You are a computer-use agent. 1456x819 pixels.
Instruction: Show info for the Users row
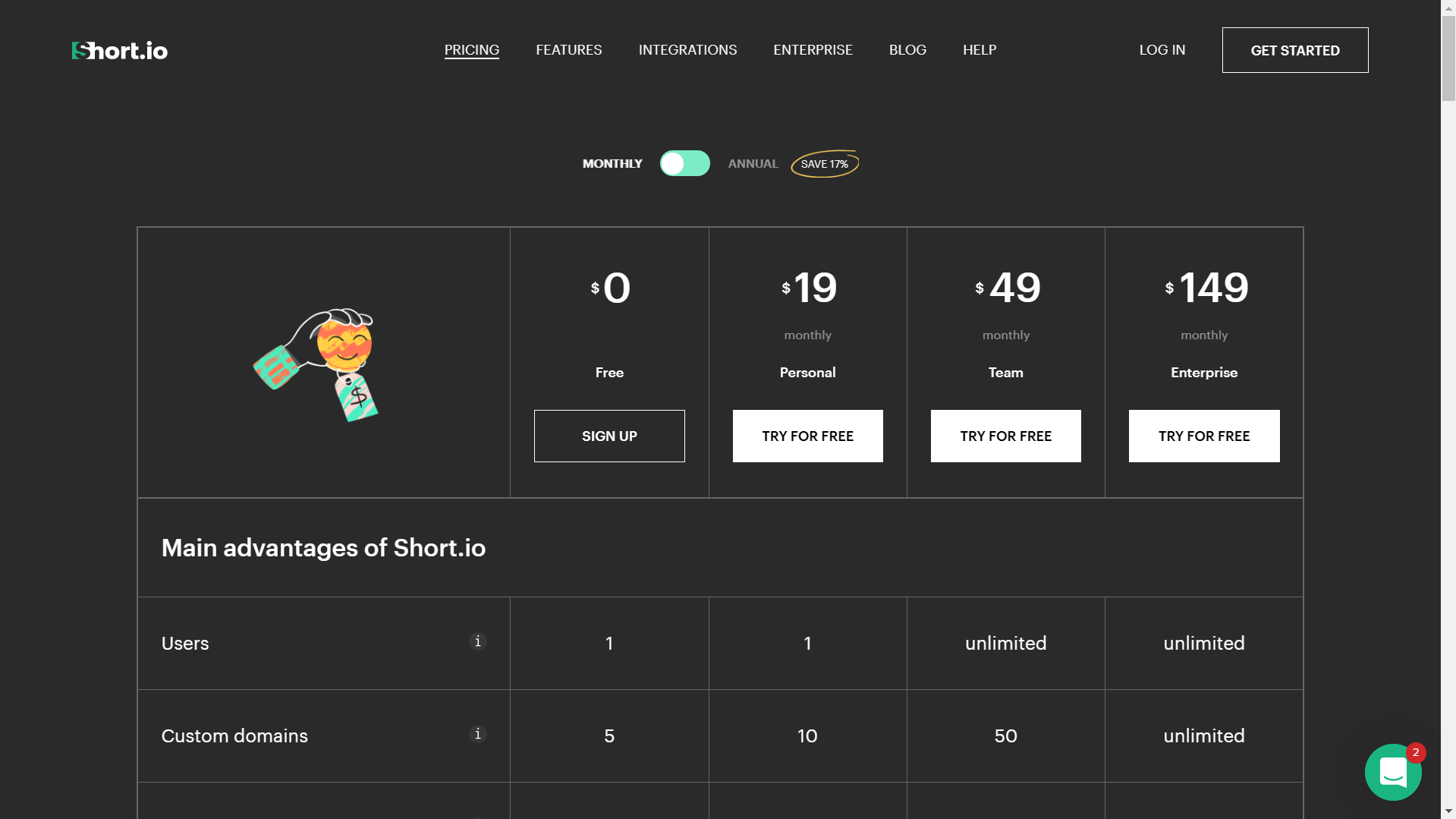click(x=478, y=641)
